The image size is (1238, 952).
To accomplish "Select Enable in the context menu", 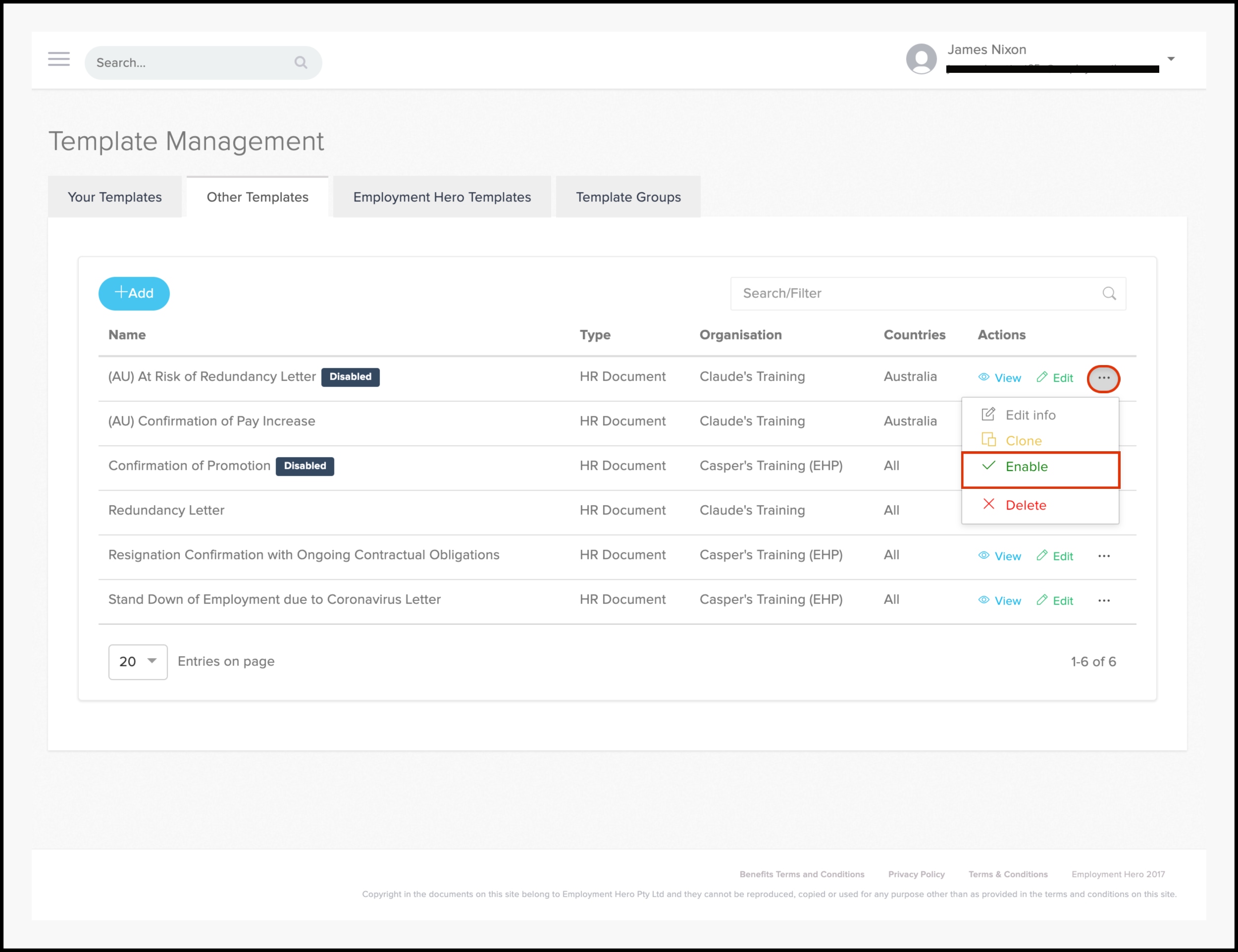I will point(1026,467).
